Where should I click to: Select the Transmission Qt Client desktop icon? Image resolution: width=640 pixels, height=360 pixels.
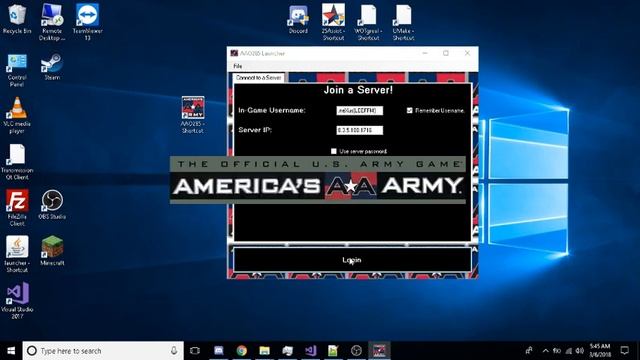coord(17,162)
